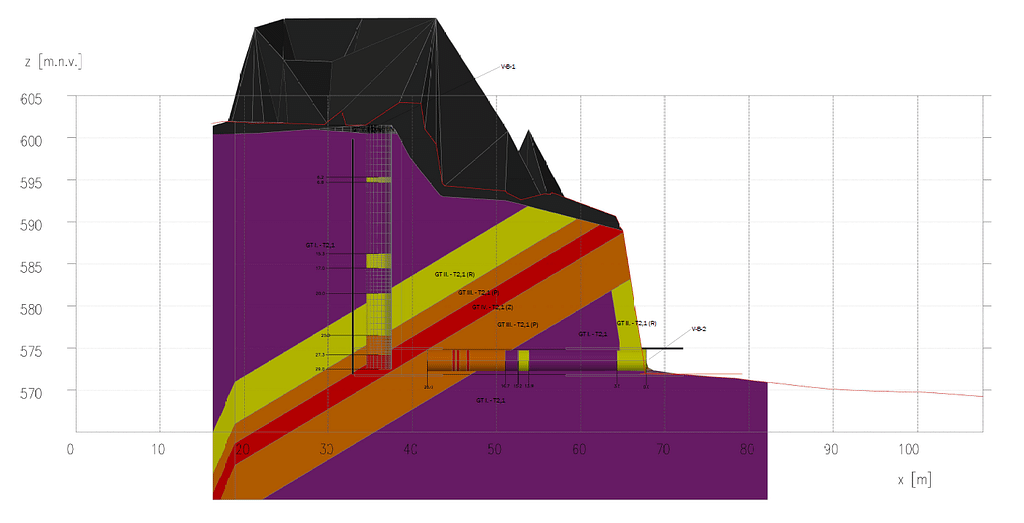Click GT II. - T2,1 (R) label on yellow diagonal band
The height and width of the screenshot is (523, 1024).
click(454, 274)
